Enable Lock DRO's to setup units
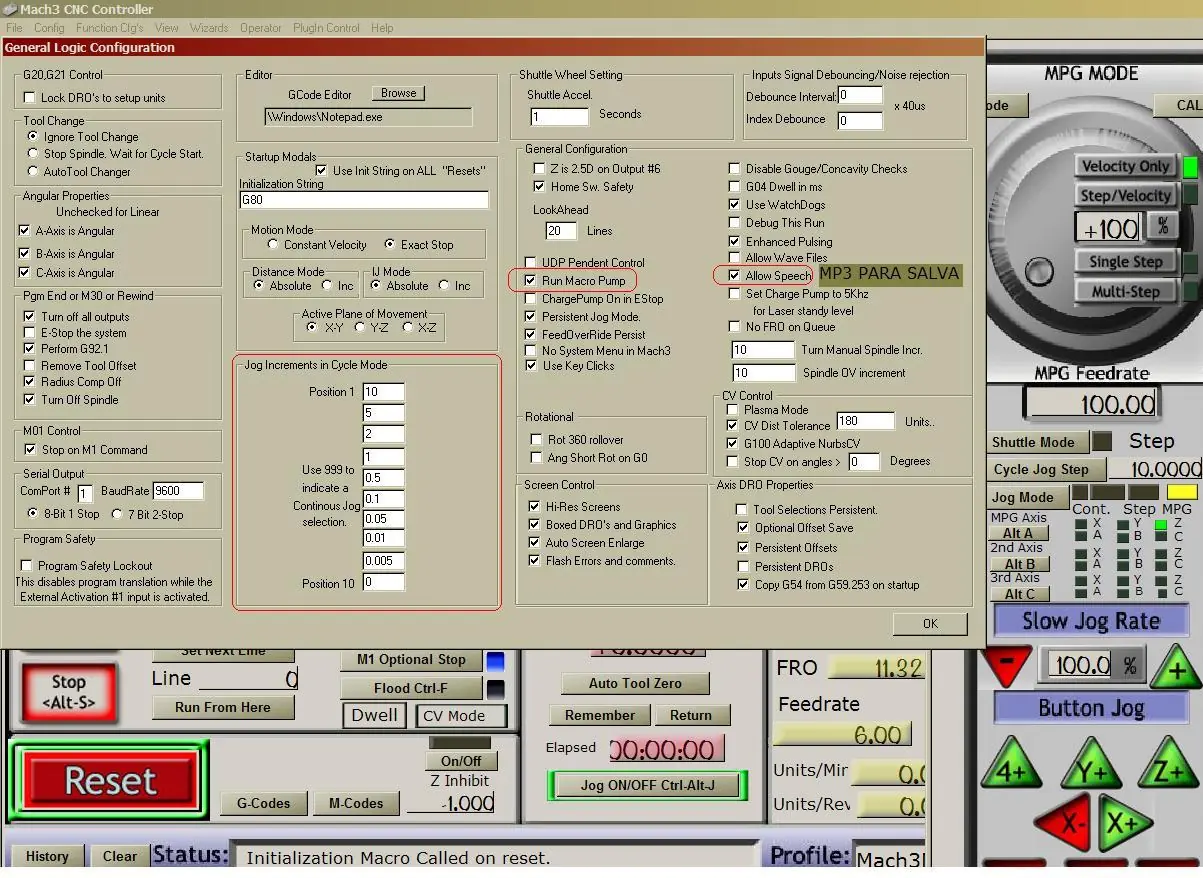The width and height of the screenshot is (1203, 878). (x=29, y=98)
